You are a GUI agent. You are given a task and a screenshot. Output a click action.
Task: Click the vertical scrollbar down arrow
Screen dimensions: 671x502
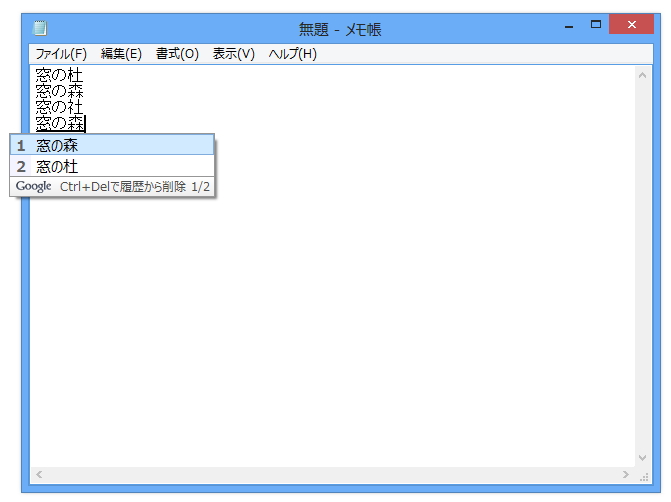(642, 457)
